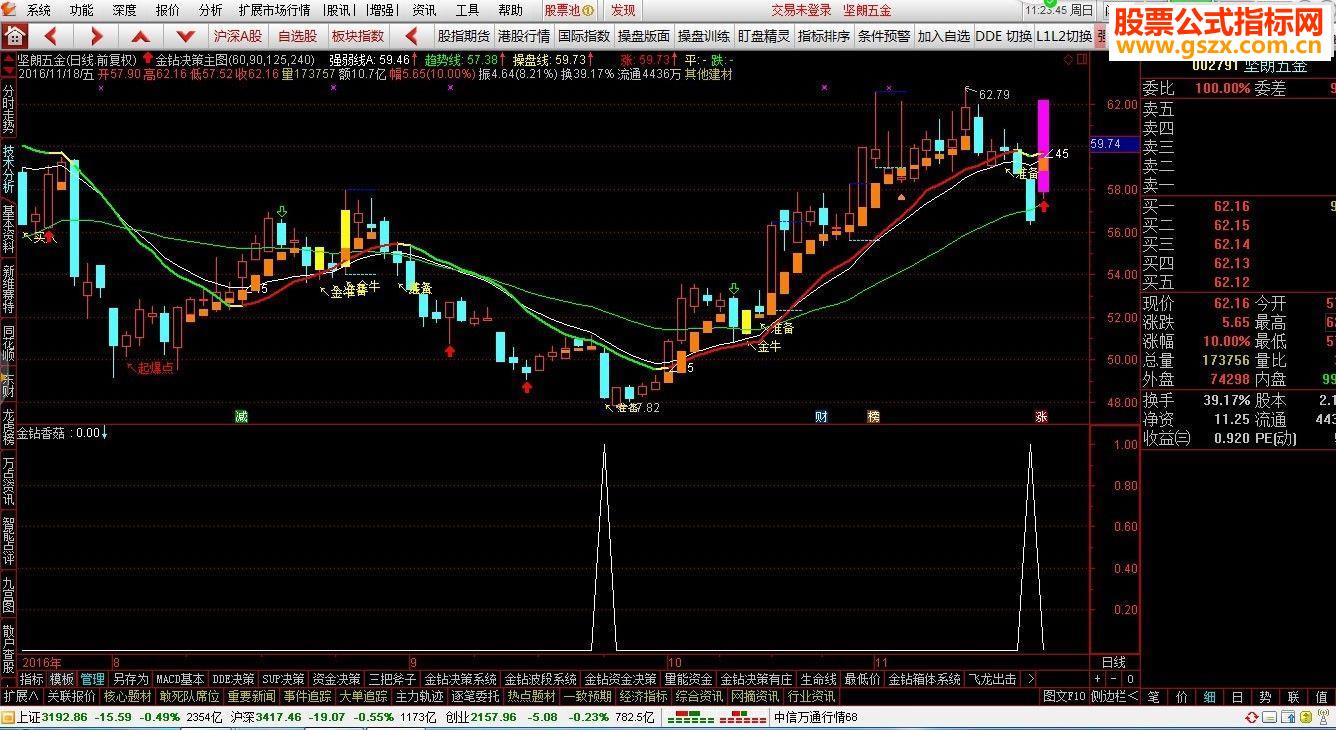Open the 系统 menu

click(39, 10)
